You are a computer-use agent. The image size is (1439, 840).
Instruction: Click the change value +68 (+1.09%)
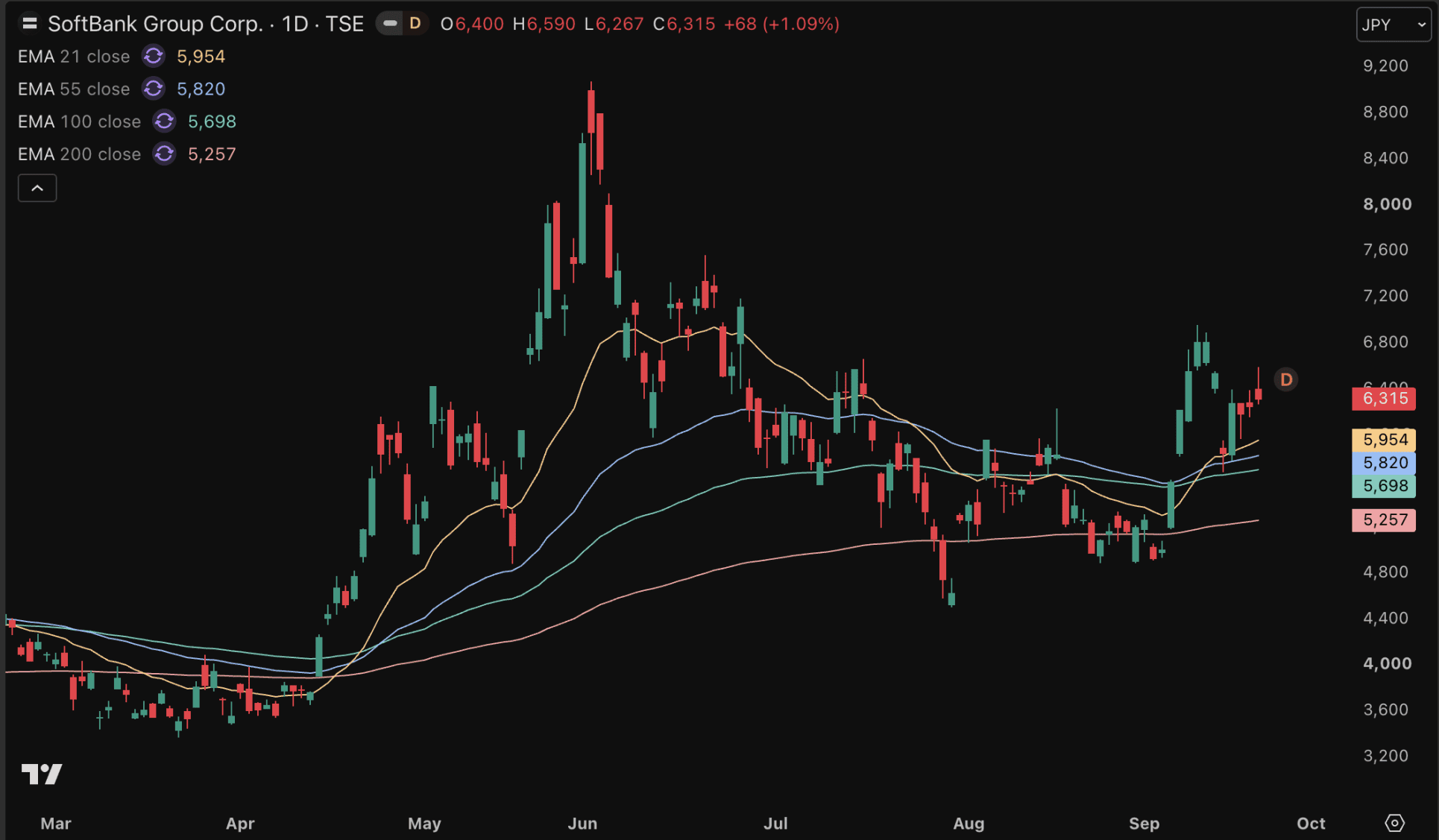click(781, 24)
